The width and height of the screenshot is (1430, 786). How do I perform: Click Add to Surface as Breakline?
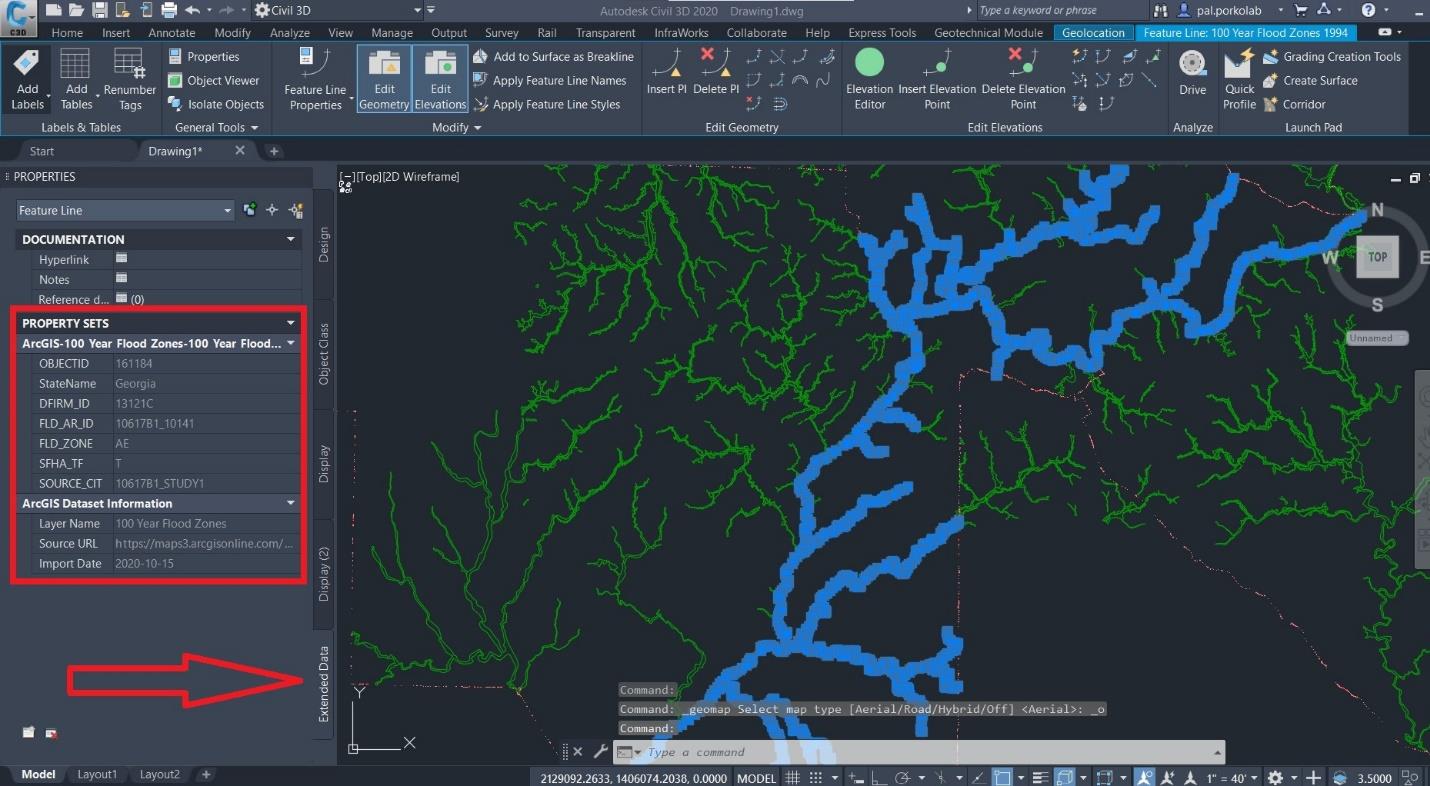click(553, 56)
